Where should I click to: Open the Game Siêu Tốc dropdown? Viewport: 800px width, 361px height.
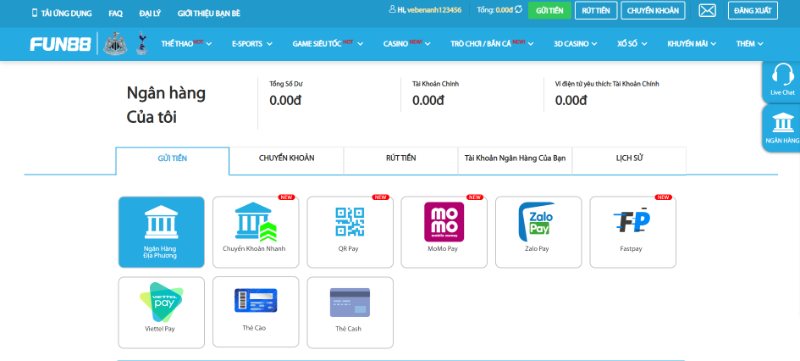point(328,44)
